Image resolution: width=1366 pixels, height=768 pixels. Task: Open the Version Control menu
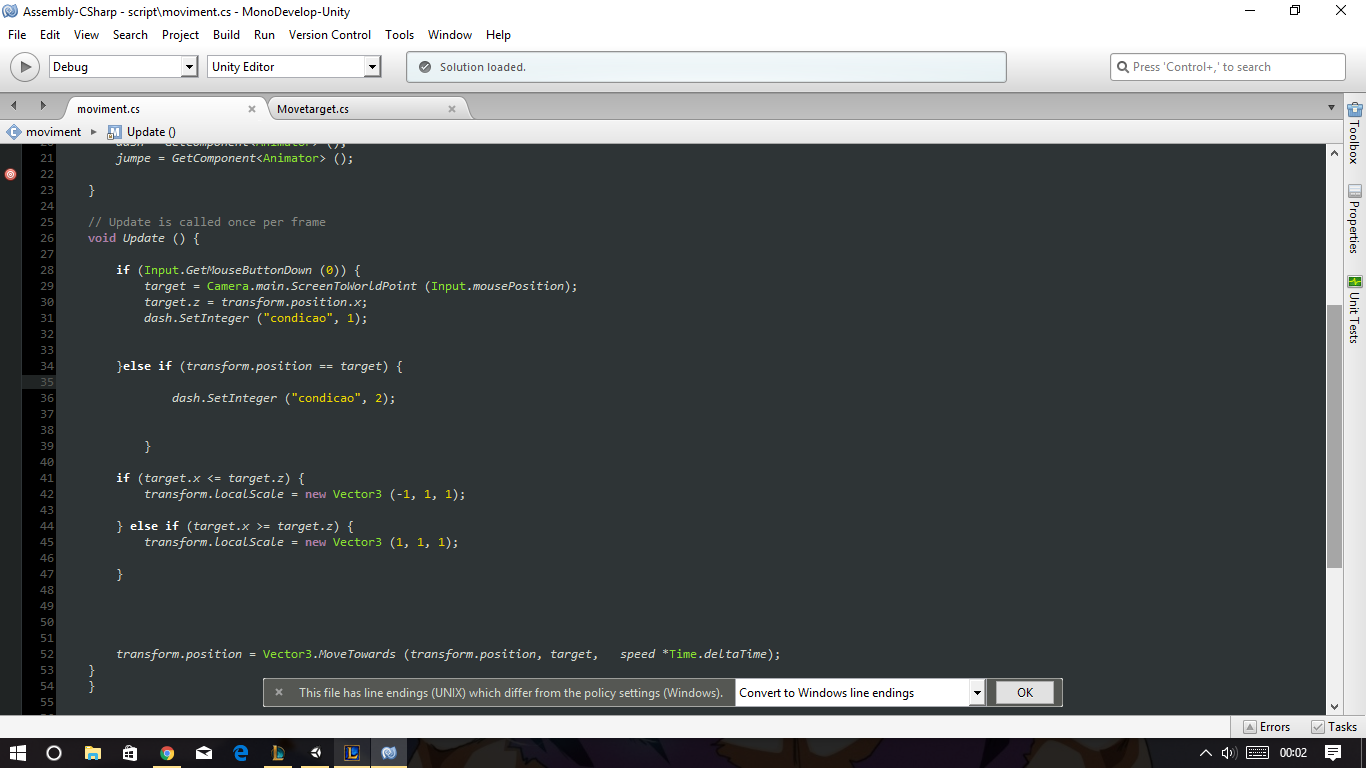(x=329, y=35)
